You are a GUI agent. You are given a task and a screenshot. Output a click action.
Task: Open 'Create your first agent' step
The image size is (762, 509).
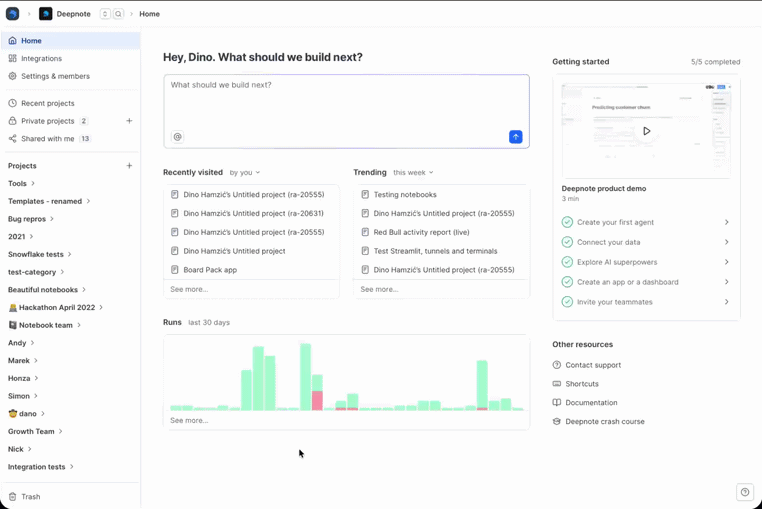pyautogui.click(x=646, y=222)
